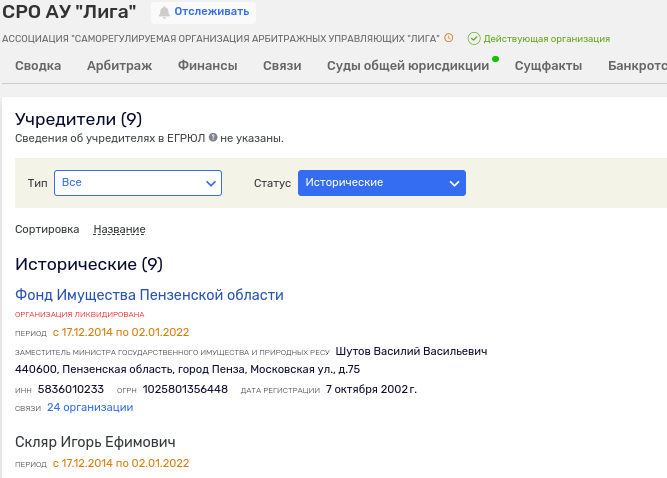Click the question mark icon near ЕГРЮЛ

pyautogui.click(x=213, y=137)
